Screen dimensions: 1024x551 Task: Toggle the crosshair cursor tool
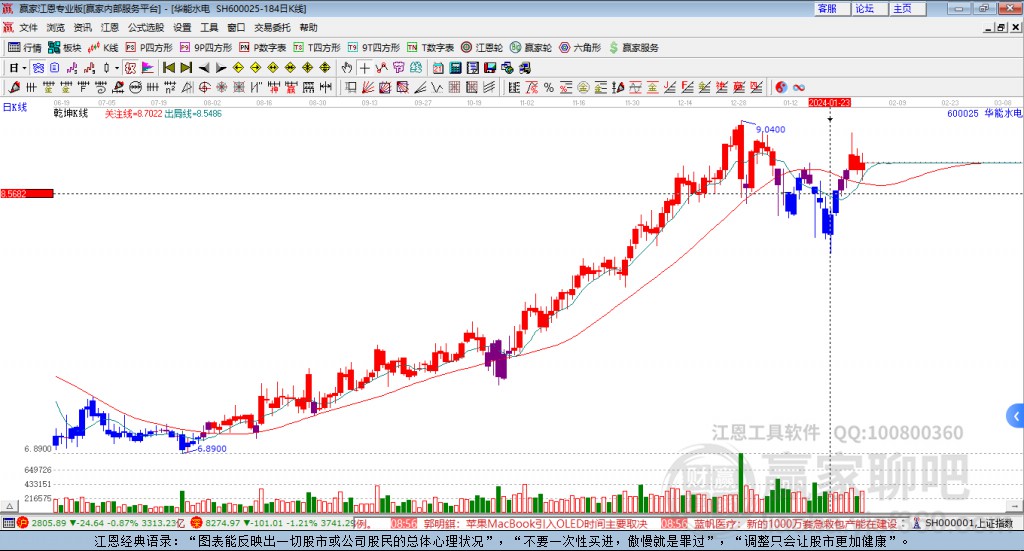(x=364, y=68)
